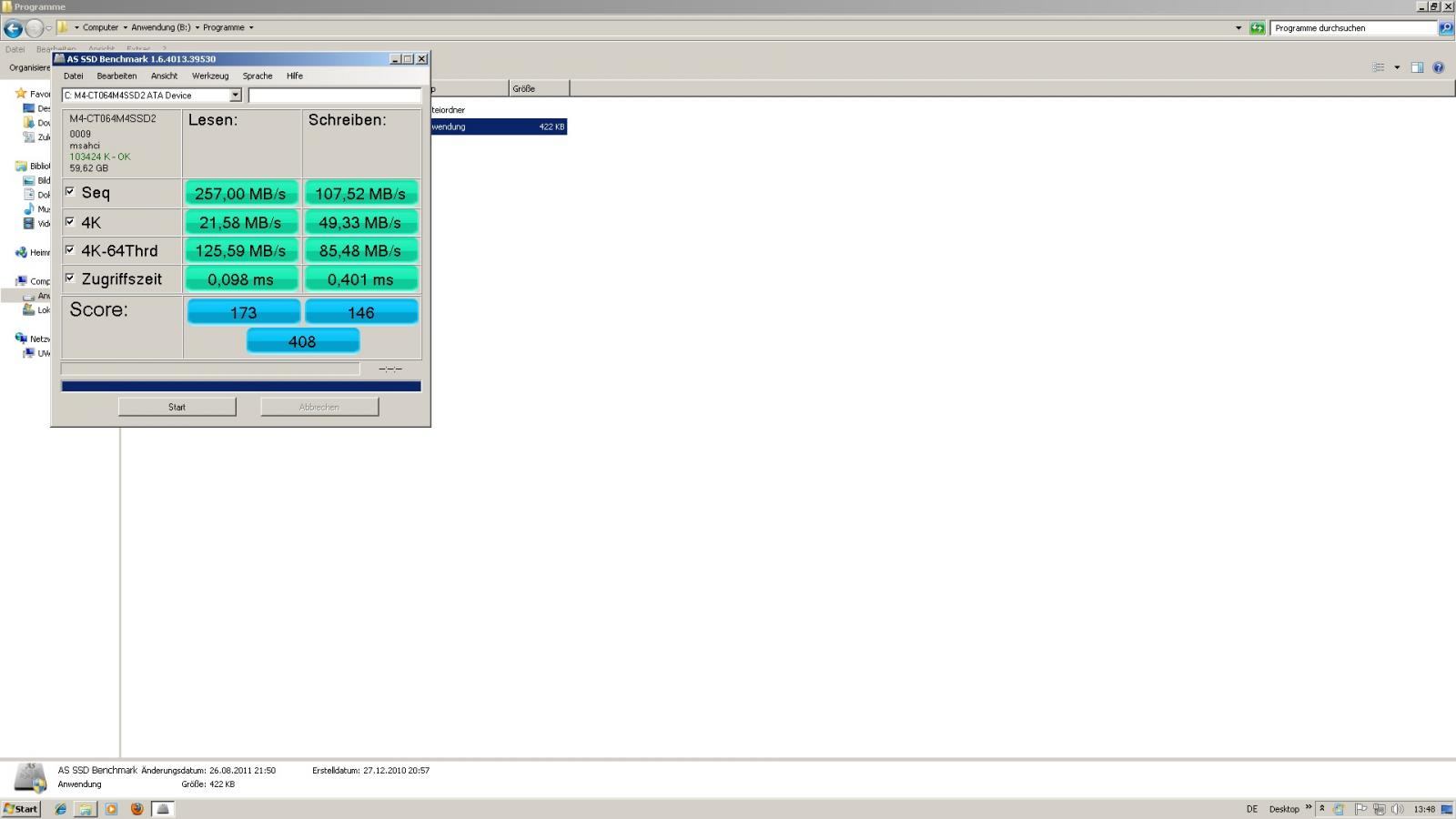The height and width of the screenshot is (819, 1456).
Task: Click the Favoriten star icon in sidebar
Action: [x=21, y=94]
